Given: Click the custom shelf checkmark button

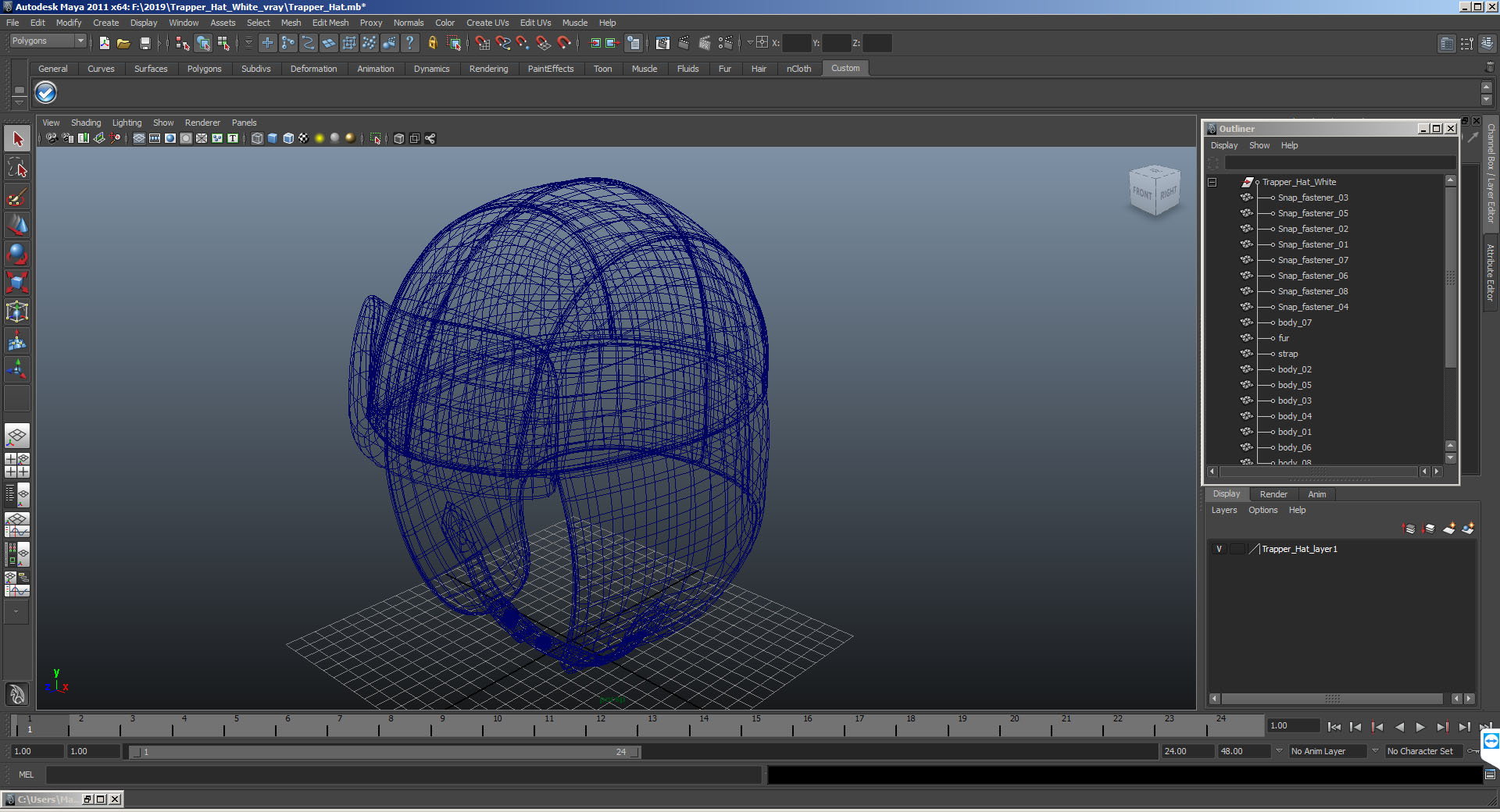Looking at the screenshot, I should click(x=45, y=93).
